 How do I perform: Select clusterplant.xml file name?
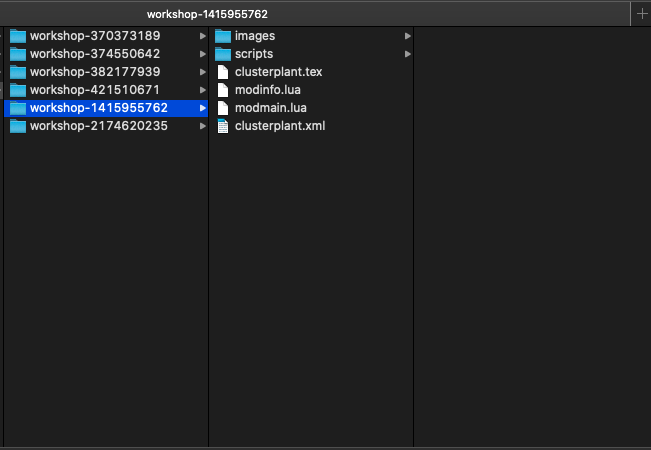(x=280, y=126)
